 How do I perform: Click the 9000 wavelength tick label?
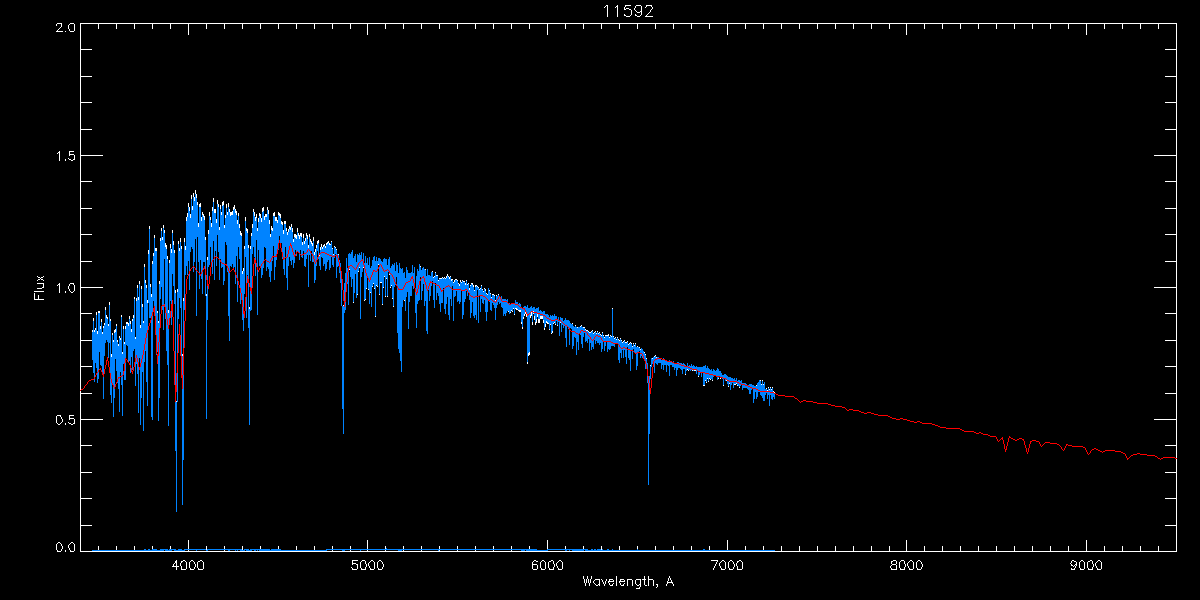coord(1086,566)
